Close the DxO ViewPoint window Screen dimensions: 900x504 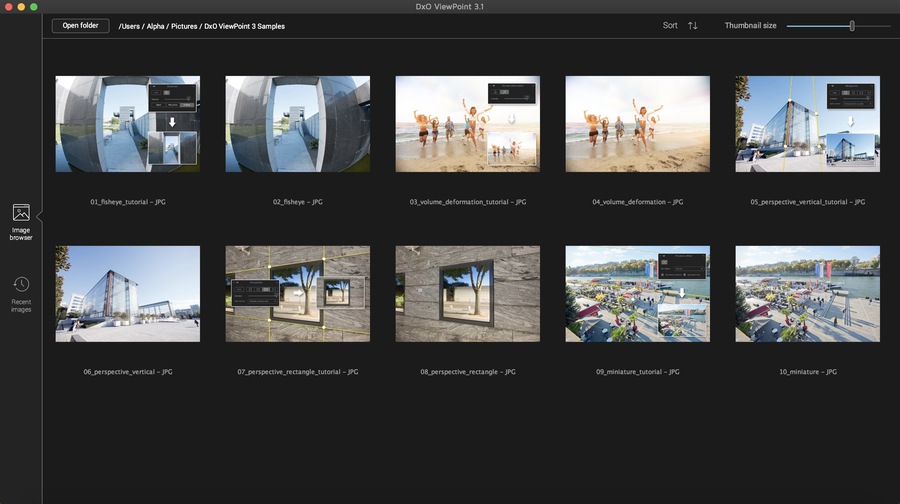click(x=9, y=7)
